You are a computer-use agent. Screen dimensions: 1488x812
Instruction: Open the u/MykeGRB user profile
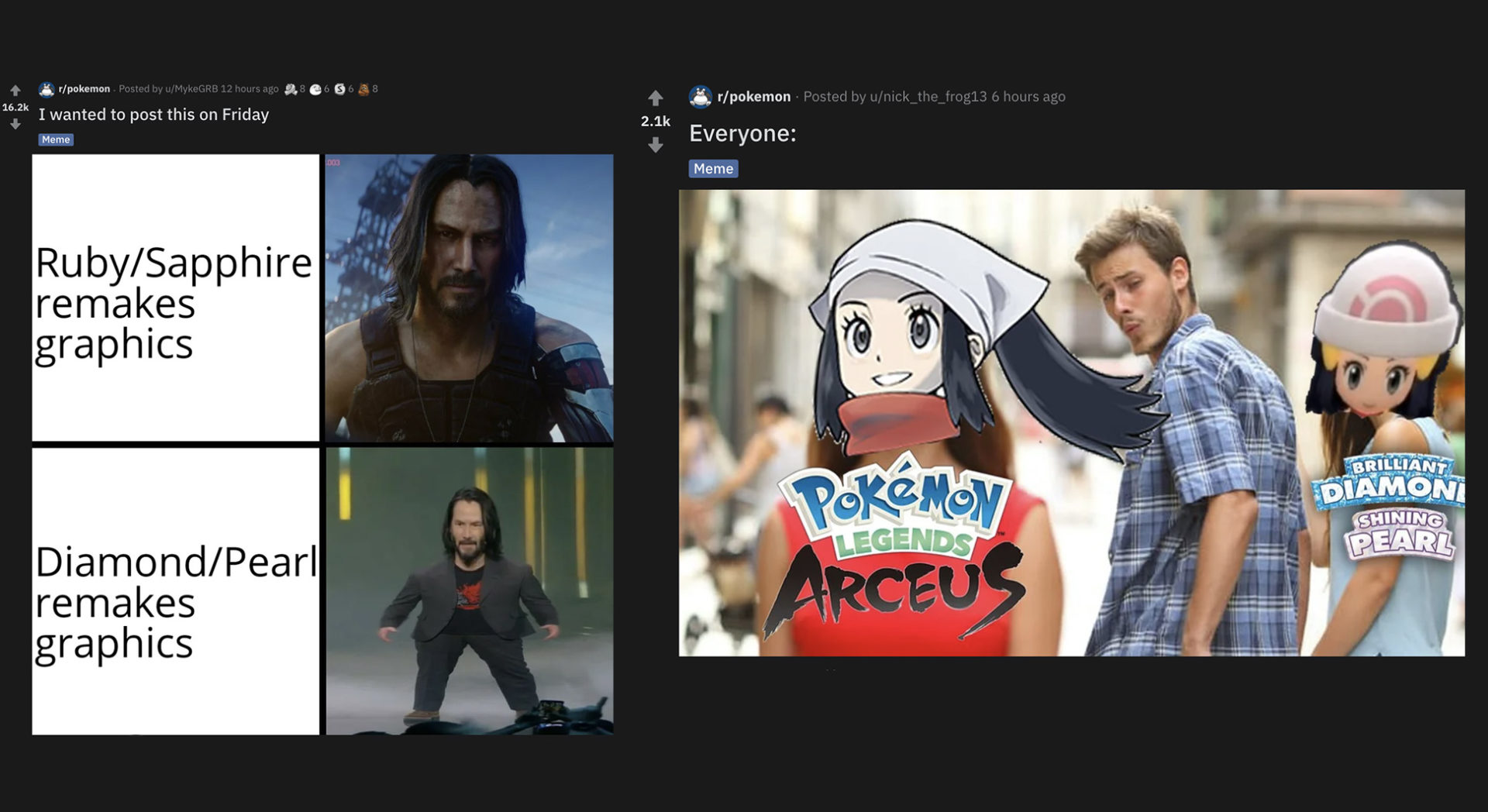click(x=191, y=89)
